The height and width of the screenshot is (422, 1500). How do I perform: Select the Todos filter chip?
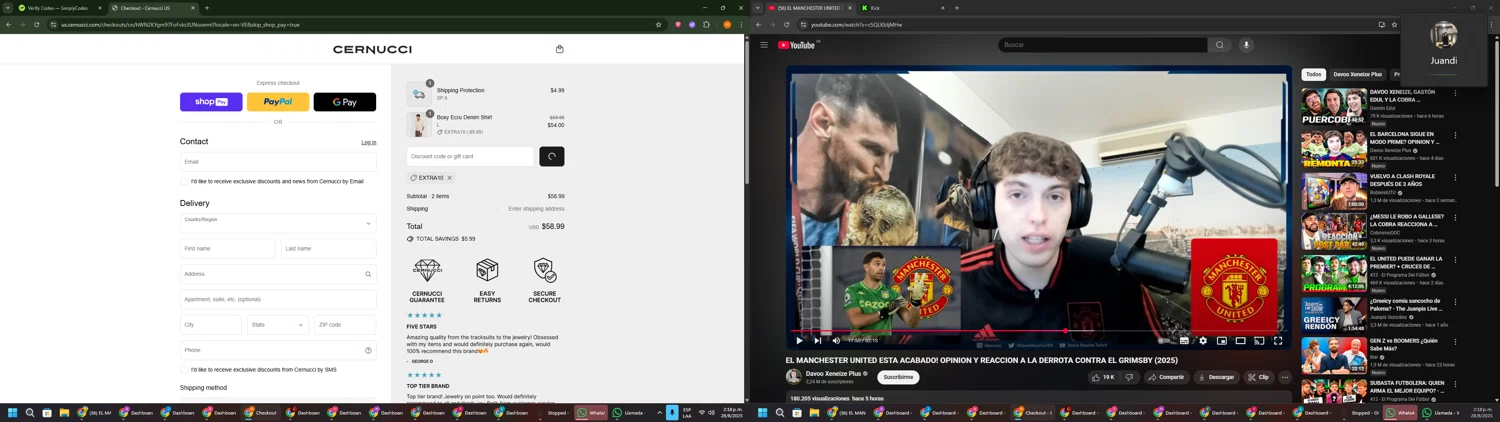click(1313, 74)
